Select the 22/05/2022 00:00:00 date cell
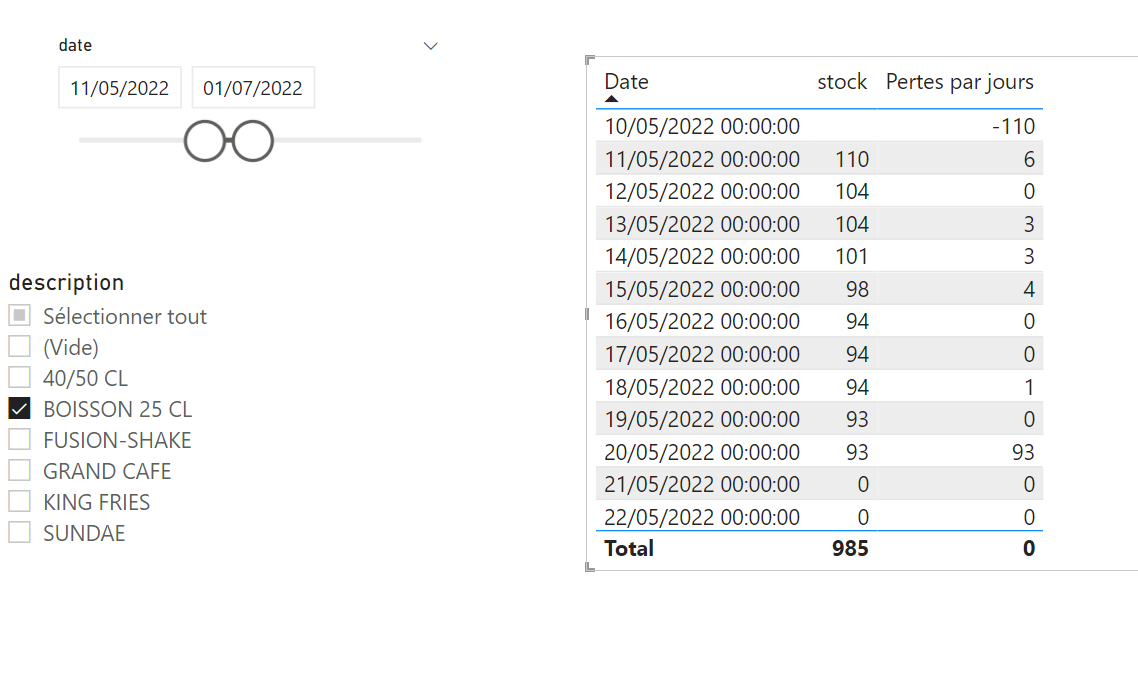Screen dimensions: 1138x699 pyautogui.click(x=702, y=517)
